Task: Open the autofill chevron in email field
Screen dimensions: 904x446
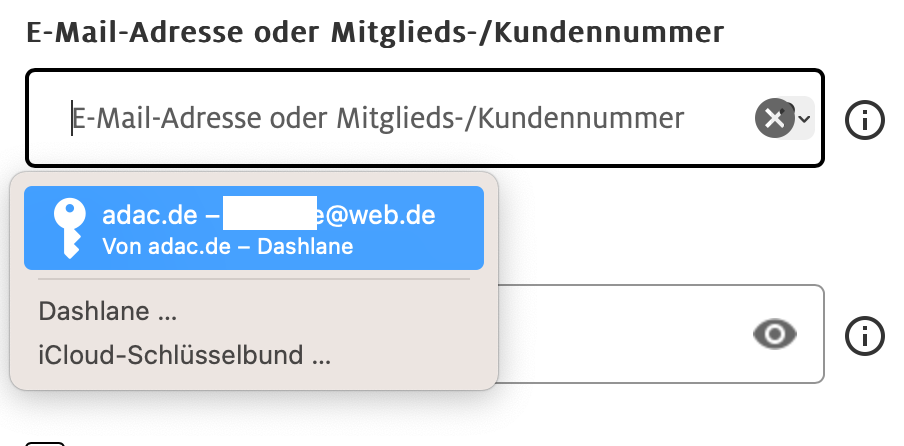Action: [x=803, y=119]
